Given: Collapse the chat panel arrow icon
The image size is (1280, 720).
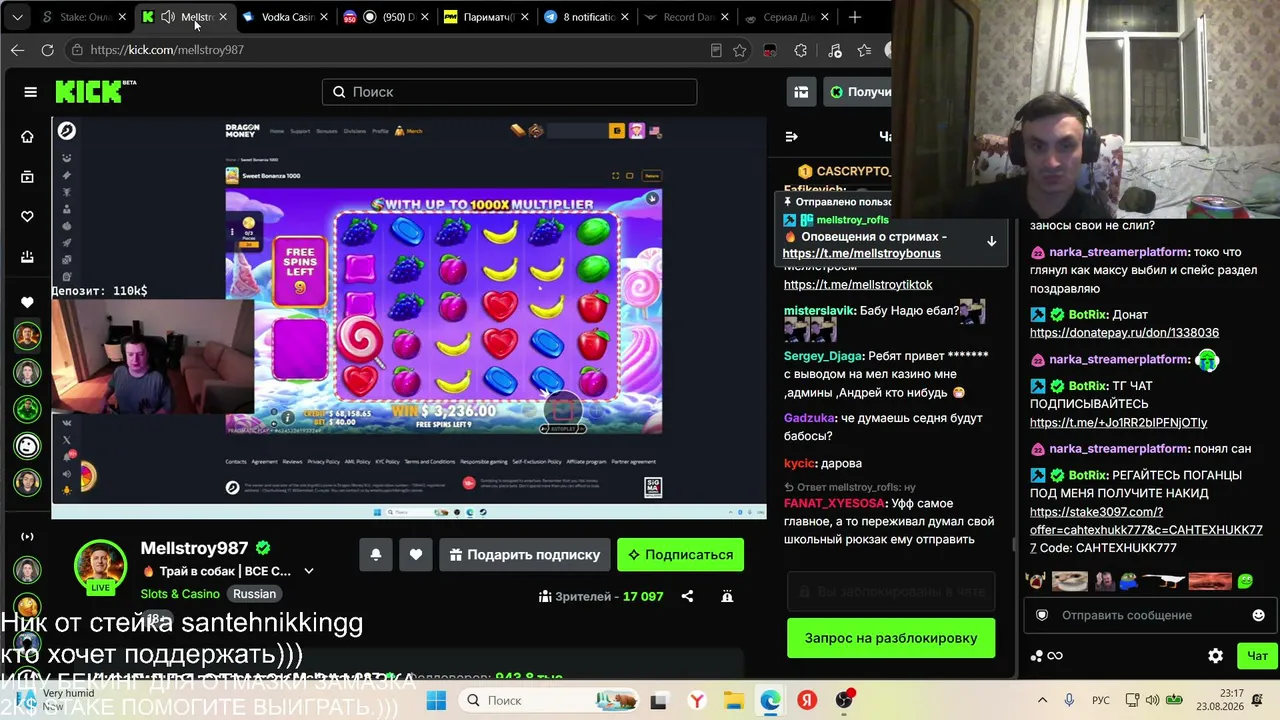Looking at the screenshot, I should pos(791,136).
